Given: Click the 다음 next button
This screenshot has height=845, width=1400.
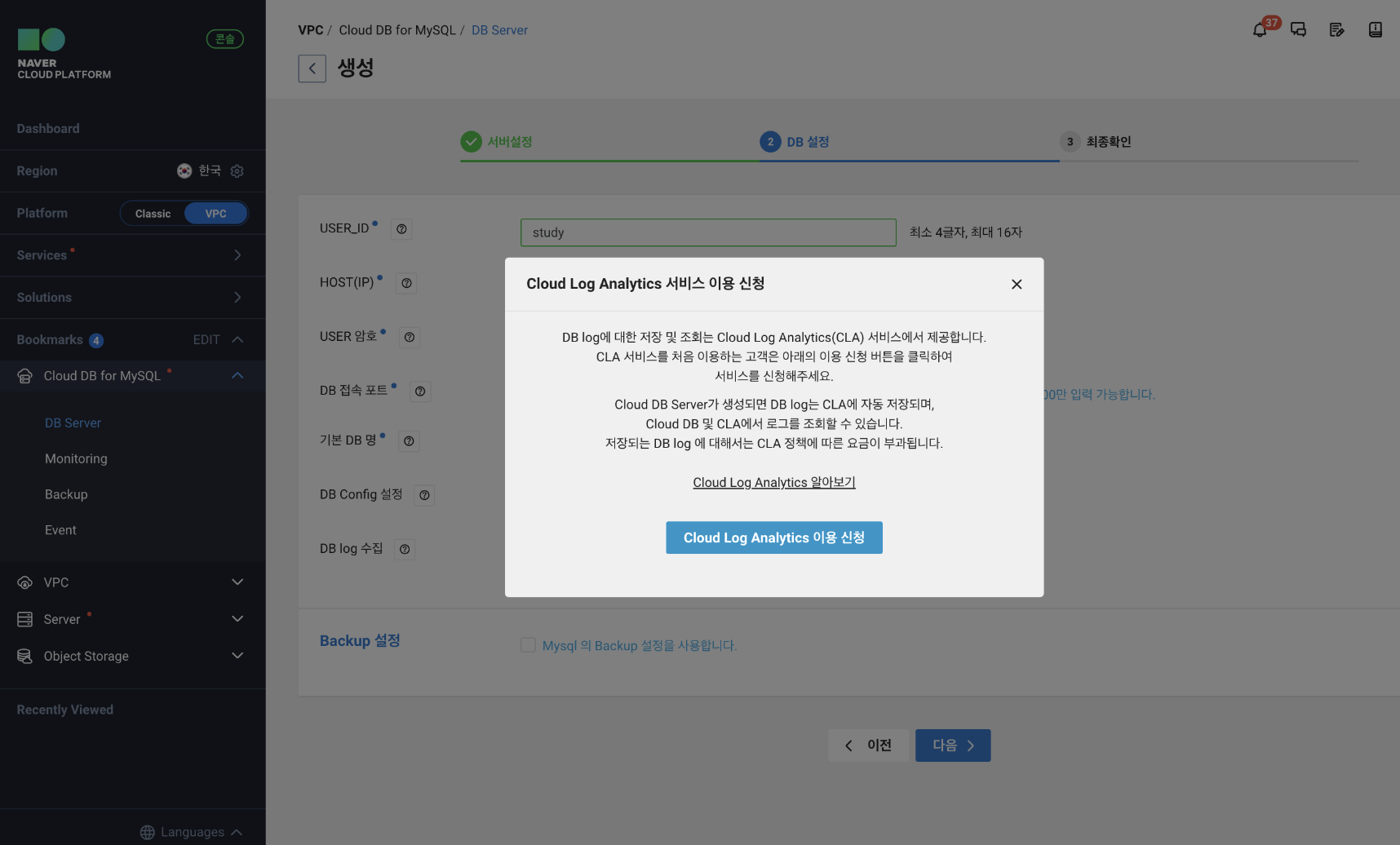Looking at the screenshot, I should [x=953, y=745].
